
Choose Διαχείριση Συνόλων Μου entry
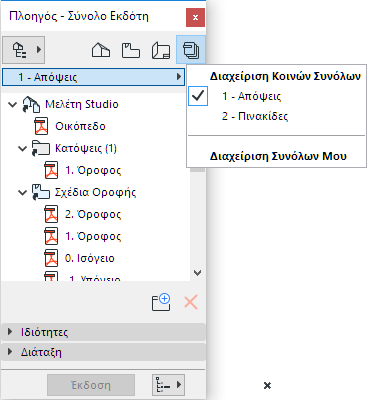point(278,156)
